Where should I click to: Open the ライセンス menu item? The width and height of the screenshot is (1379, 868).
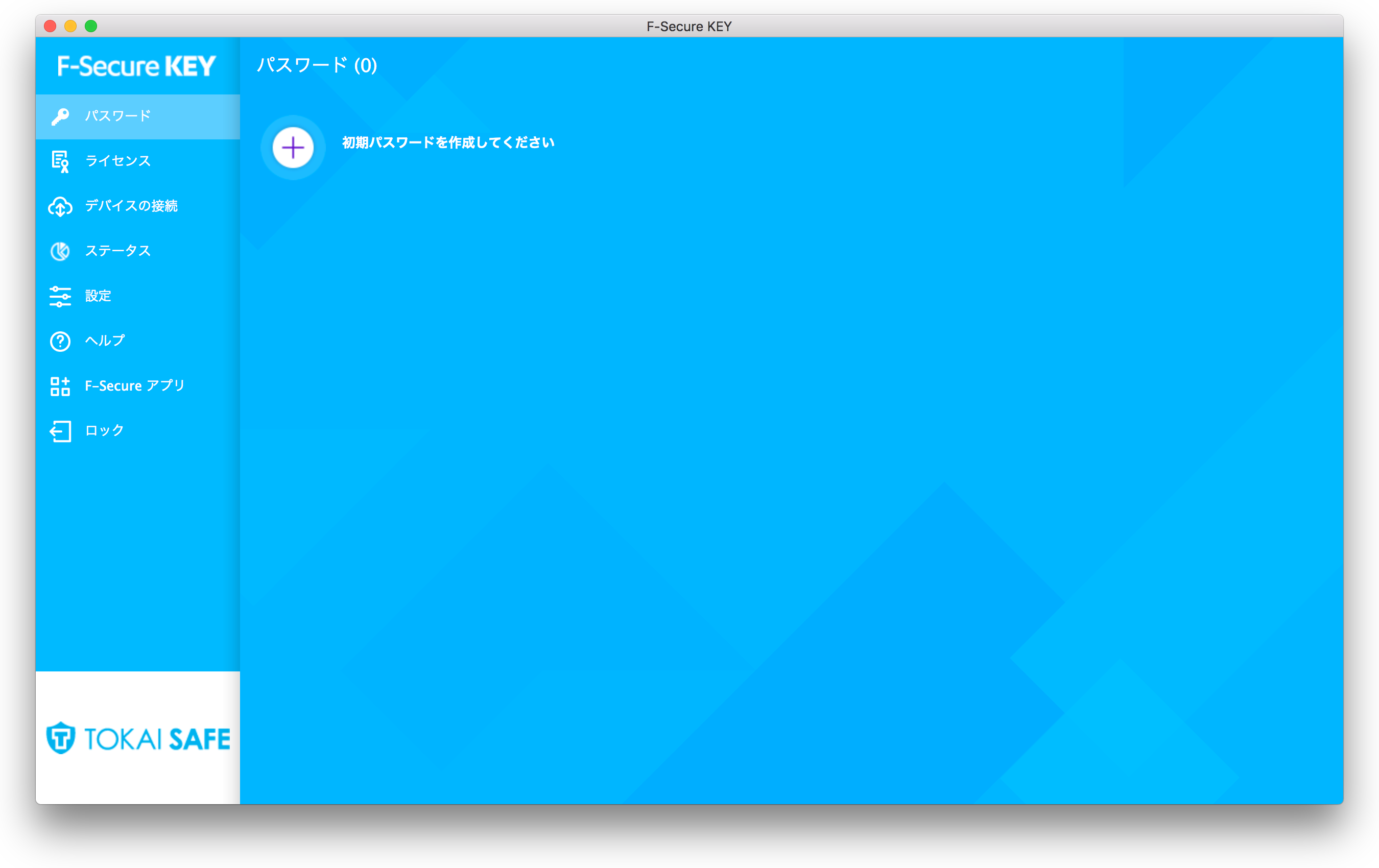(x=118, y=161)
